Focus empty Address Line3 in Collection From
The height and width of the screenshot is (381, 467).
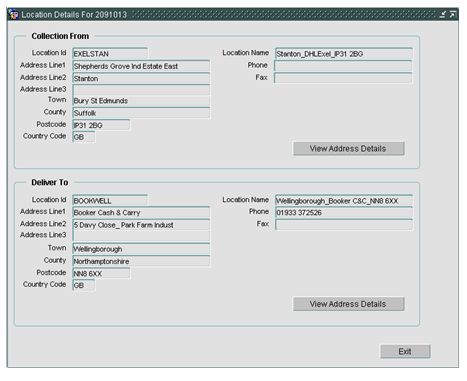coord(141,90)
